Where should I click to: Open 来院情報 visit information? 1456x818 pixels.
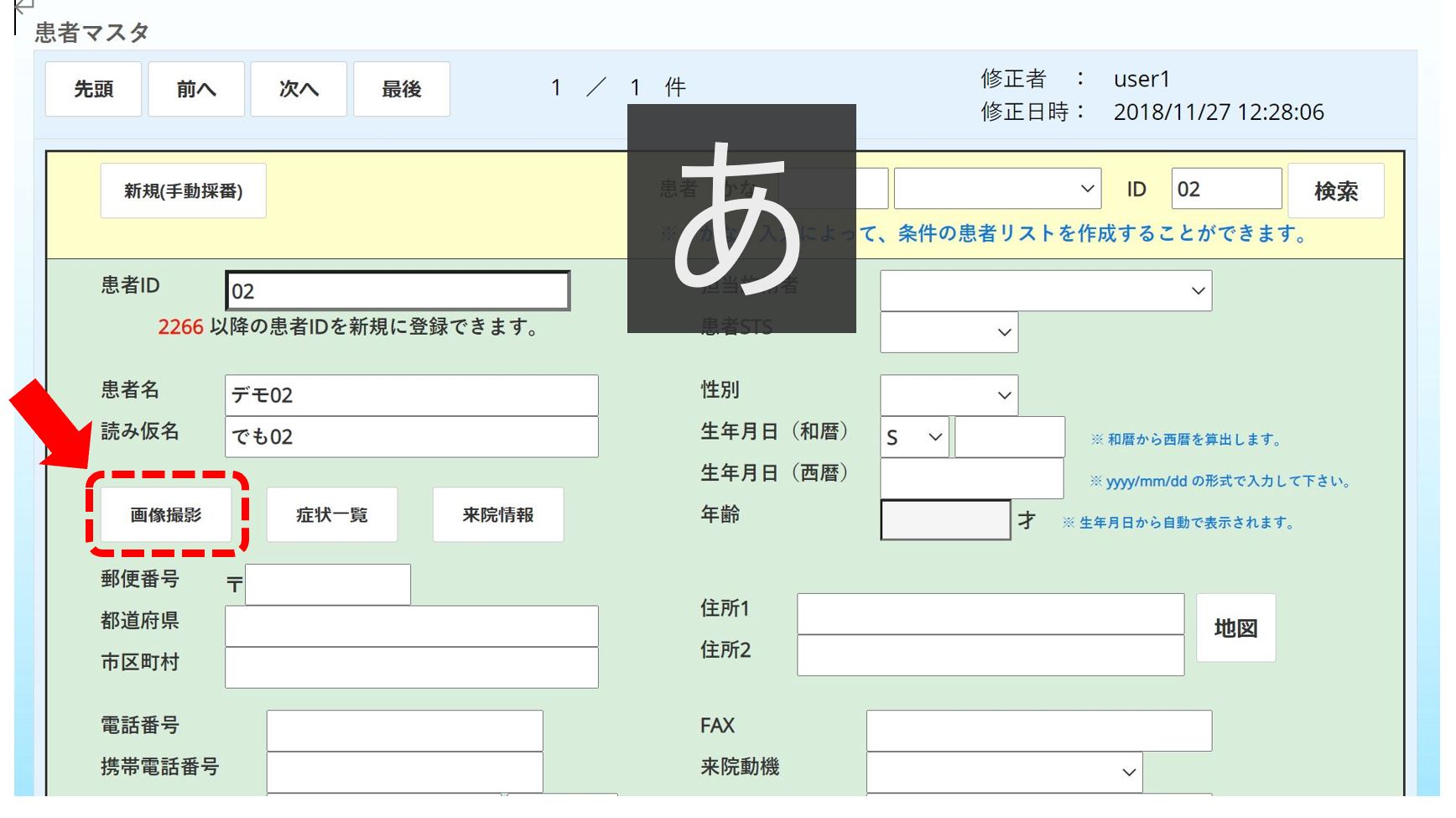pyautogui.click(x=498, y=515)
